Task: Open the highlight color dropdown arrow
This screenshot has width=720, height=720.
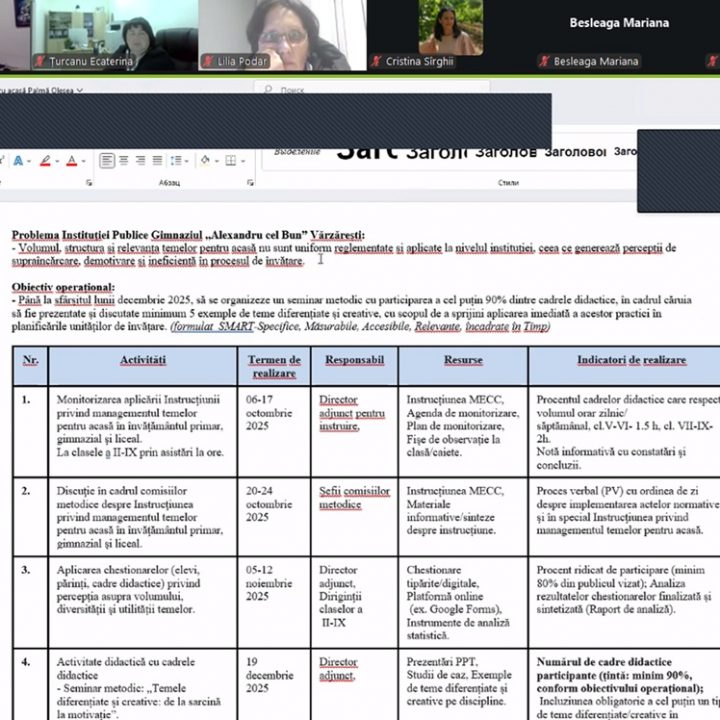Action: click(x=57, y=161)
